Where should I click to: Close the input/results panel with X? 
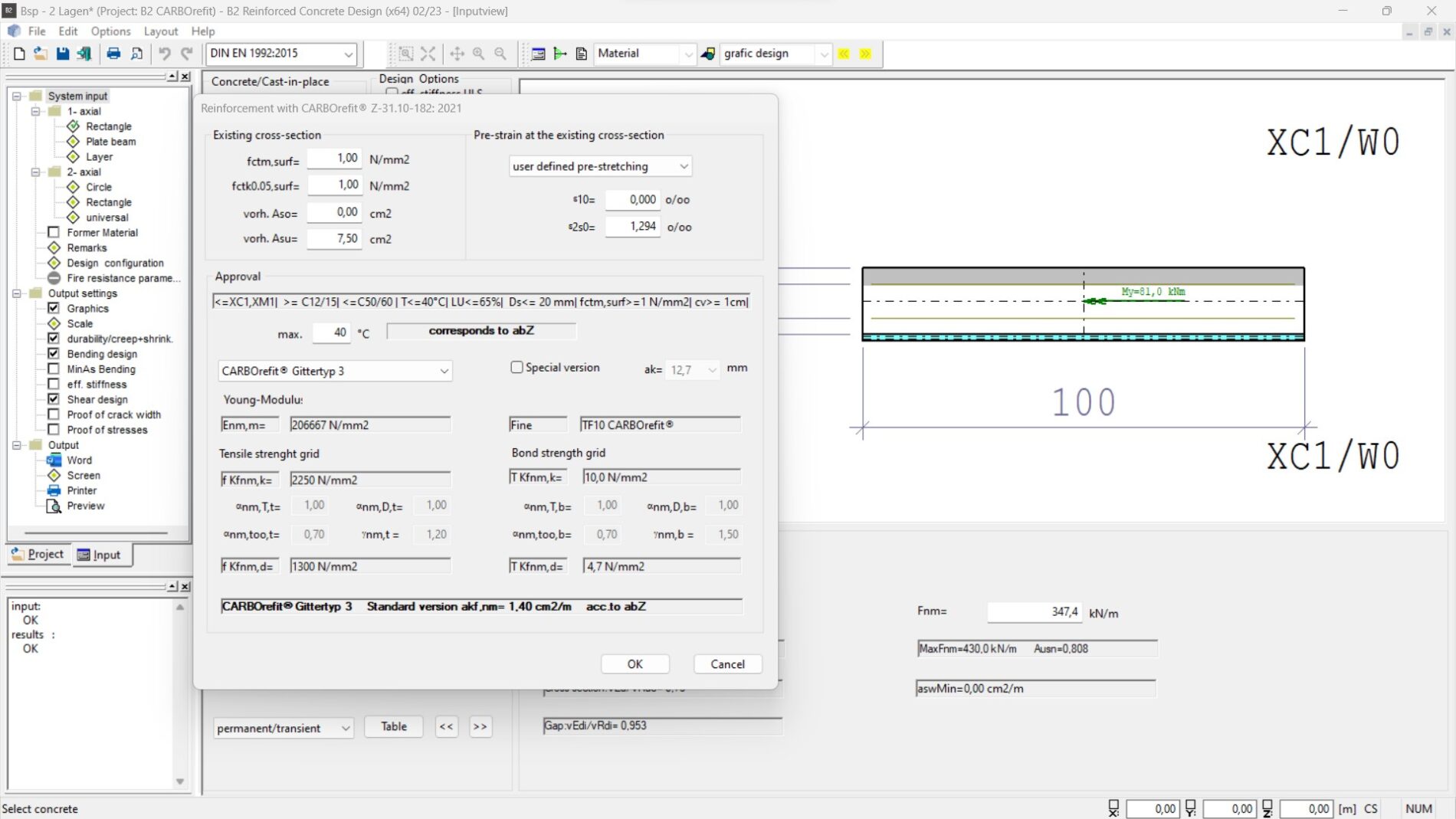tap(185, 587)
